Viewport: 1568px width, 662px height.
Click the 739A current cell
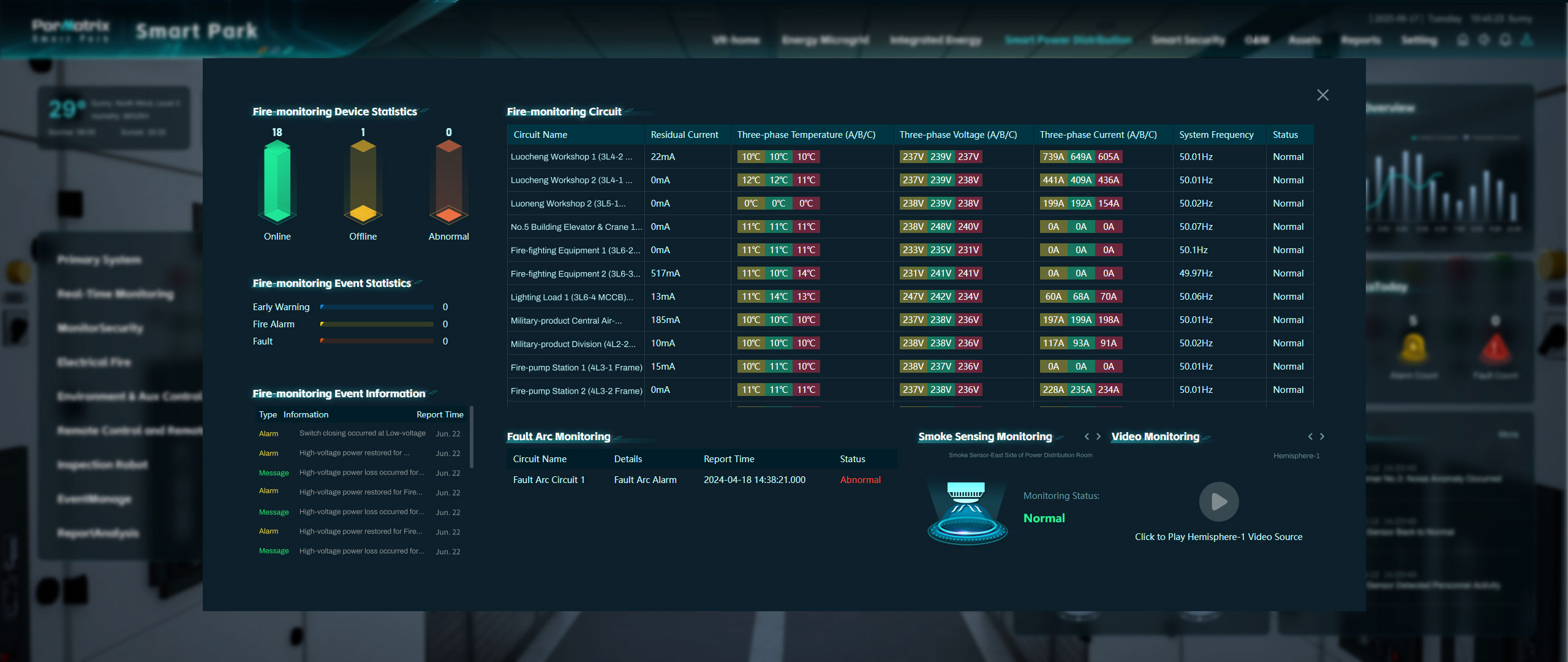(1053, 157)
